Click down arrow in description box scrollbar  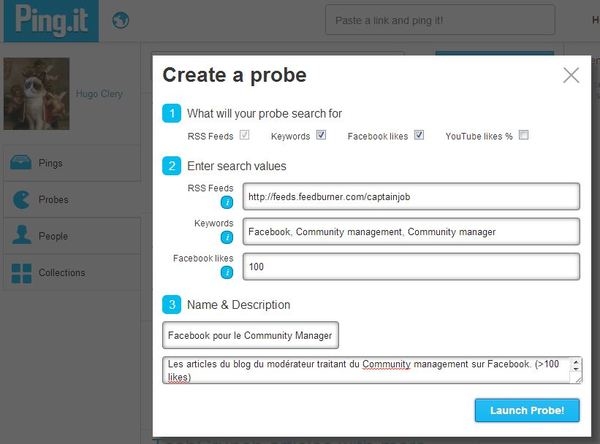[x=576, y=369]
